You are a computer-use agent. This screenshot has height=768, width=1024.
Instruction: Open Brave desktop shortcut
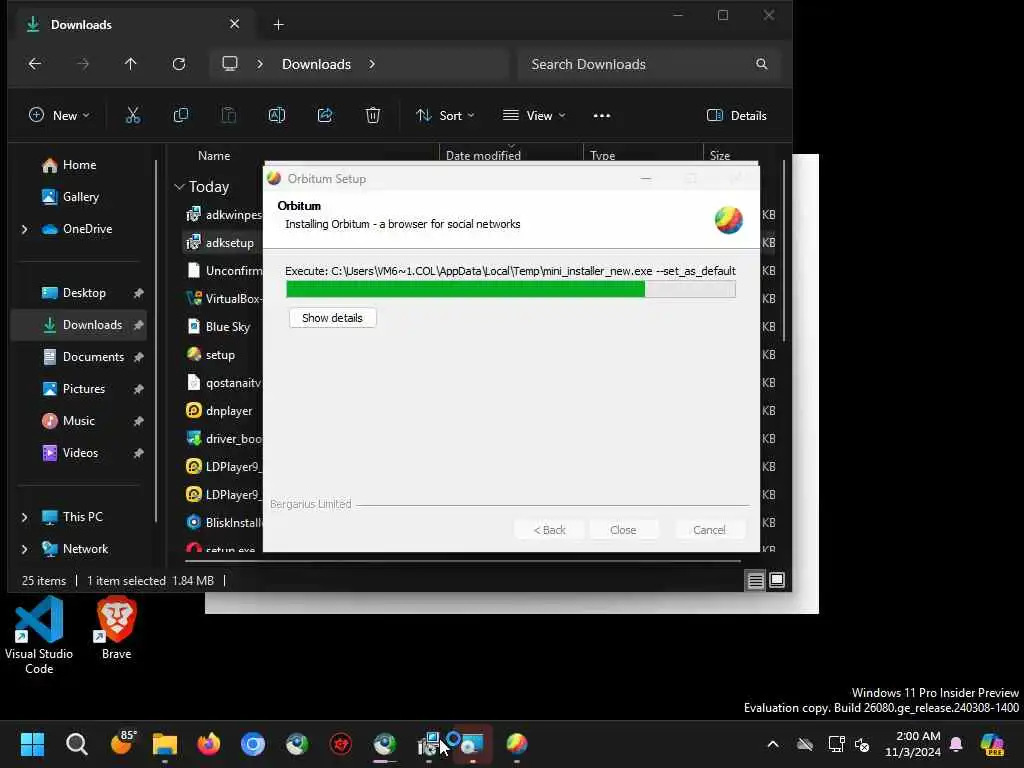click(x=116, y=628)
